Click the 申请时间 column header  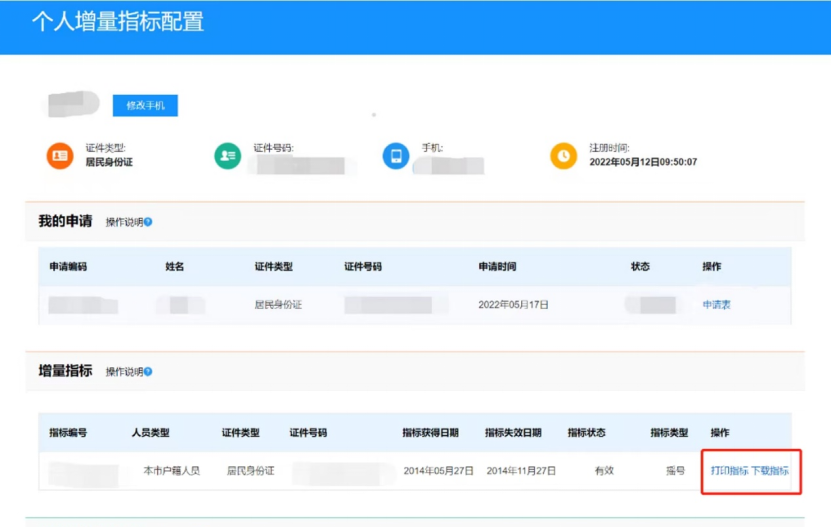497,267
